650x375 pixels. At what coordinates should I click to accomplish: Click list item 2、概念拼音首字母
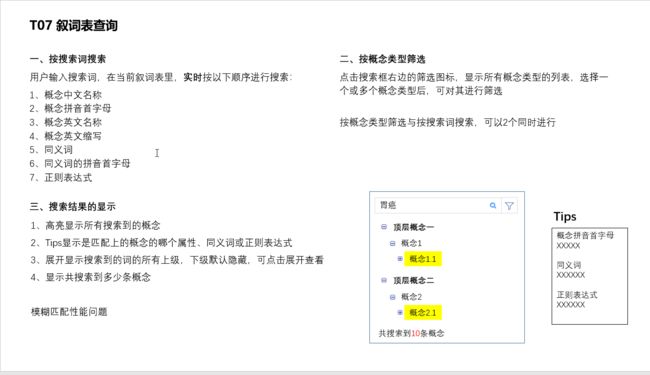(70, 109)
